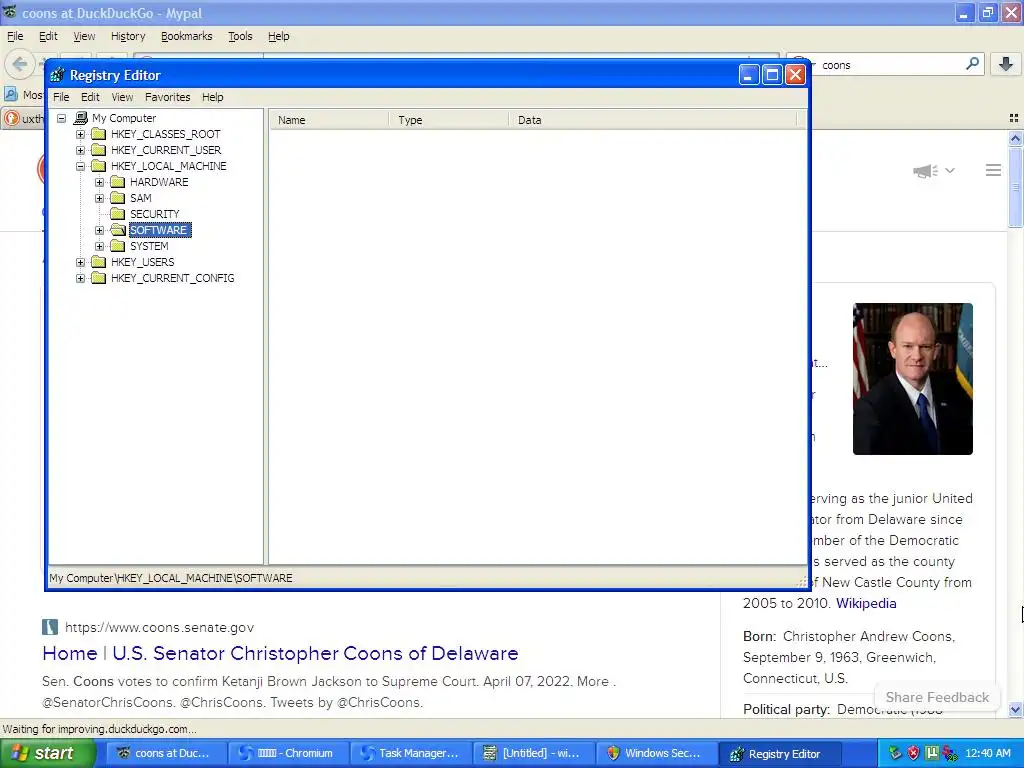Viewport: 1024px width, 768px height.
Task: Open the Mypal Tools menu
Action: pos(240,37)
